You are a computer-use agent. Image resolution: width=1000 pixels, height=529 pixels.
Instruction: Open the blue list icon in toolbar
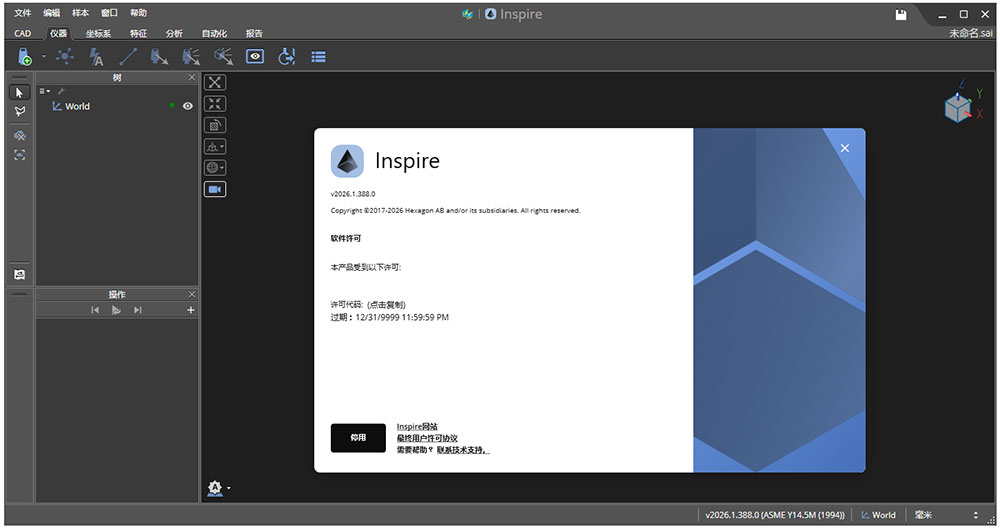point(318,57)
